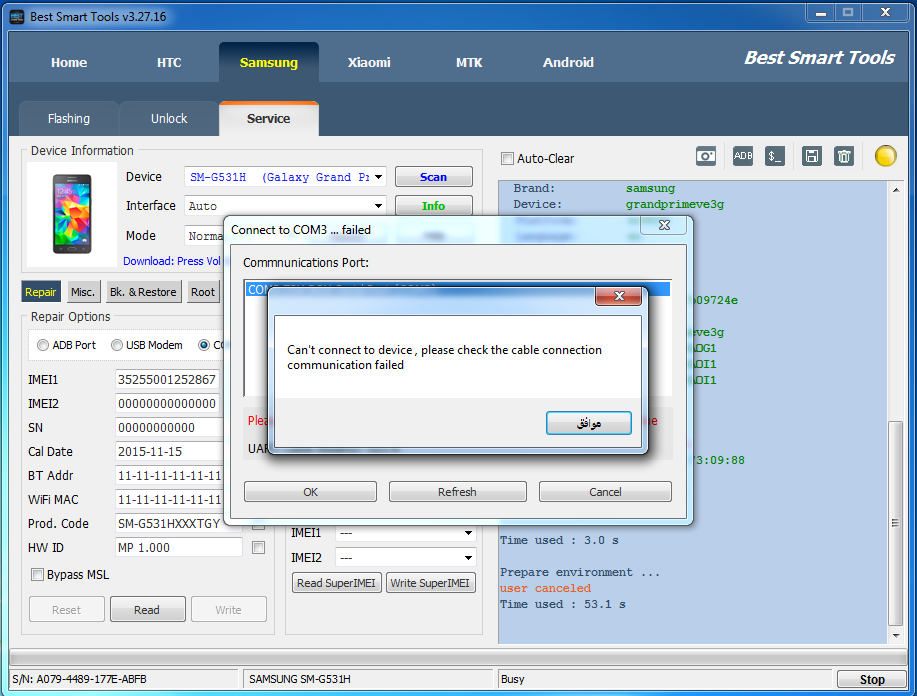Expand the Device model dropdown
The height and width of the screenshot is (696, 917).
(x=378, y=177)
